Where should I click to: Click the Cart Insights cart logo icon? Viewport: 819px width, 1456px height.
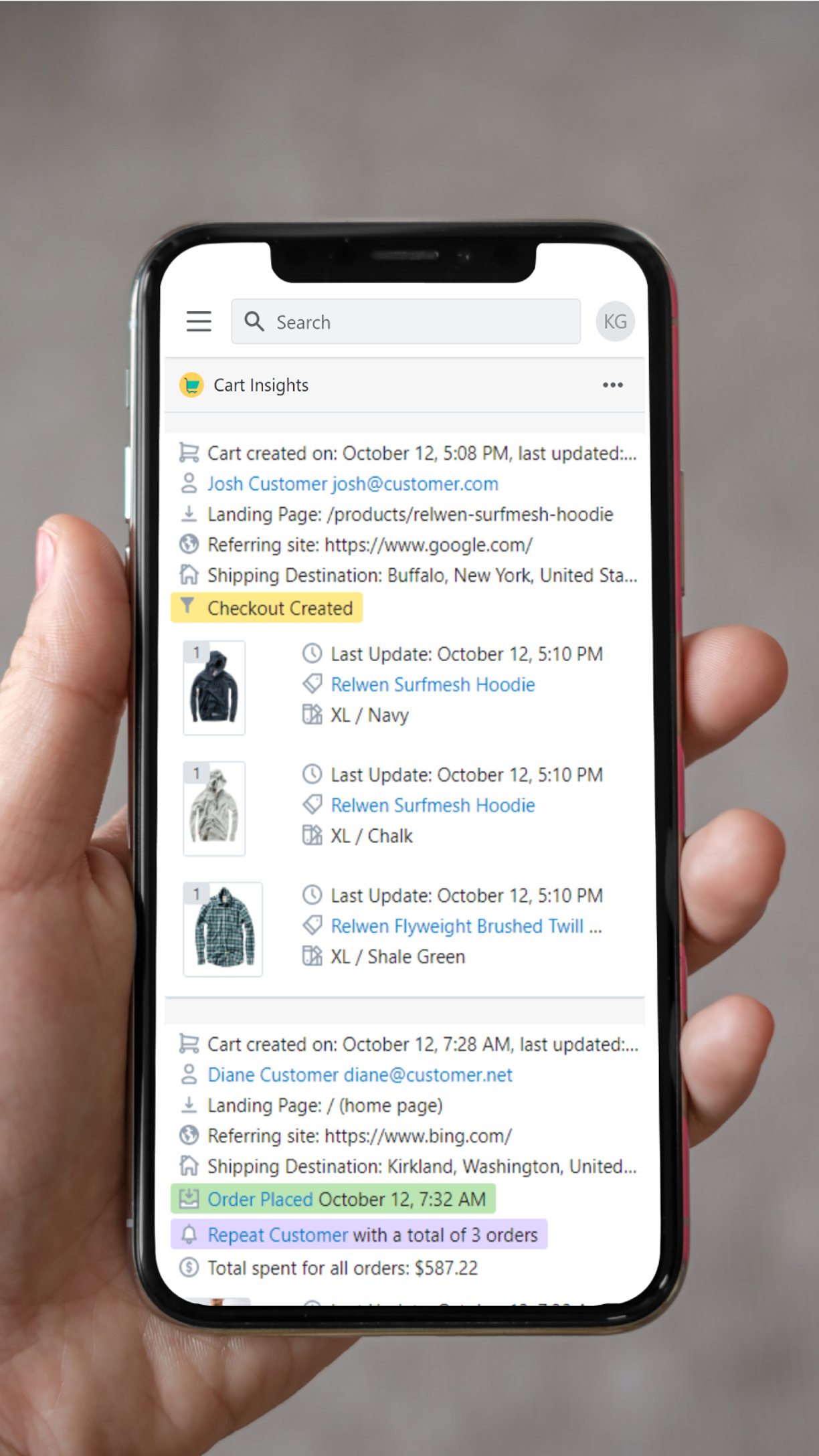pos(191,385)
